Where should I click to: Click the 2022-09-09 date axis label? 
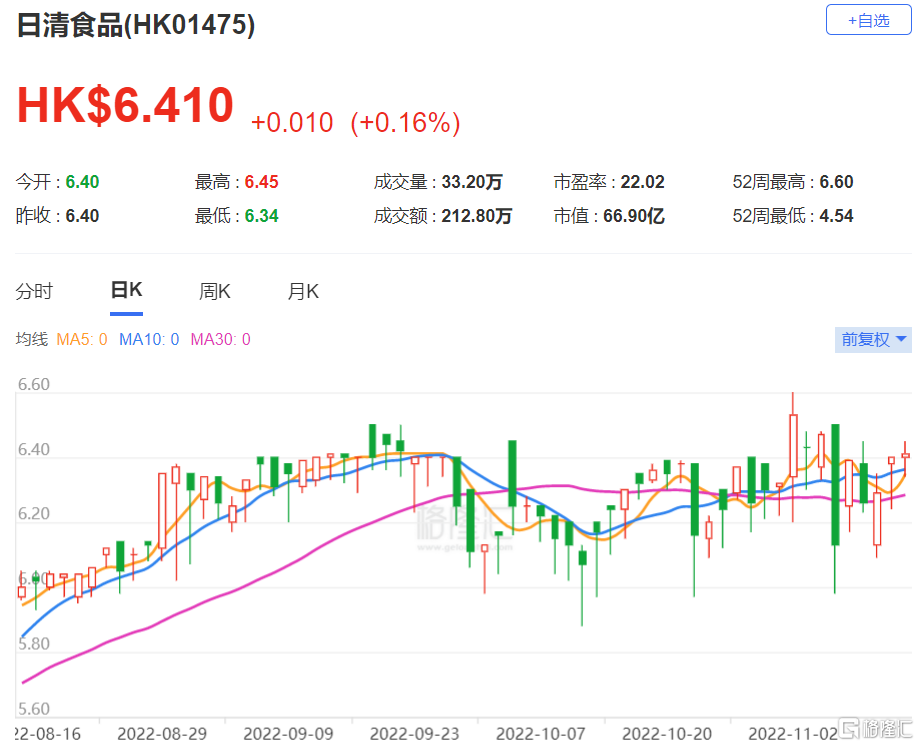[x=288, y=734]
